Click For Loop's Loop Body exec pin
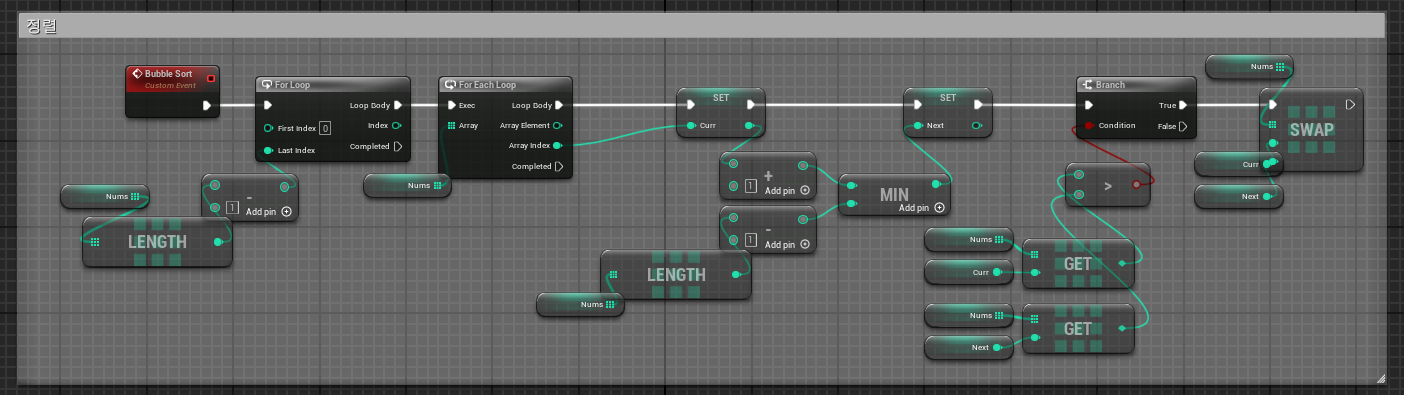The width and height of the screenshot is (1404, 395). [x=398, y=105]
